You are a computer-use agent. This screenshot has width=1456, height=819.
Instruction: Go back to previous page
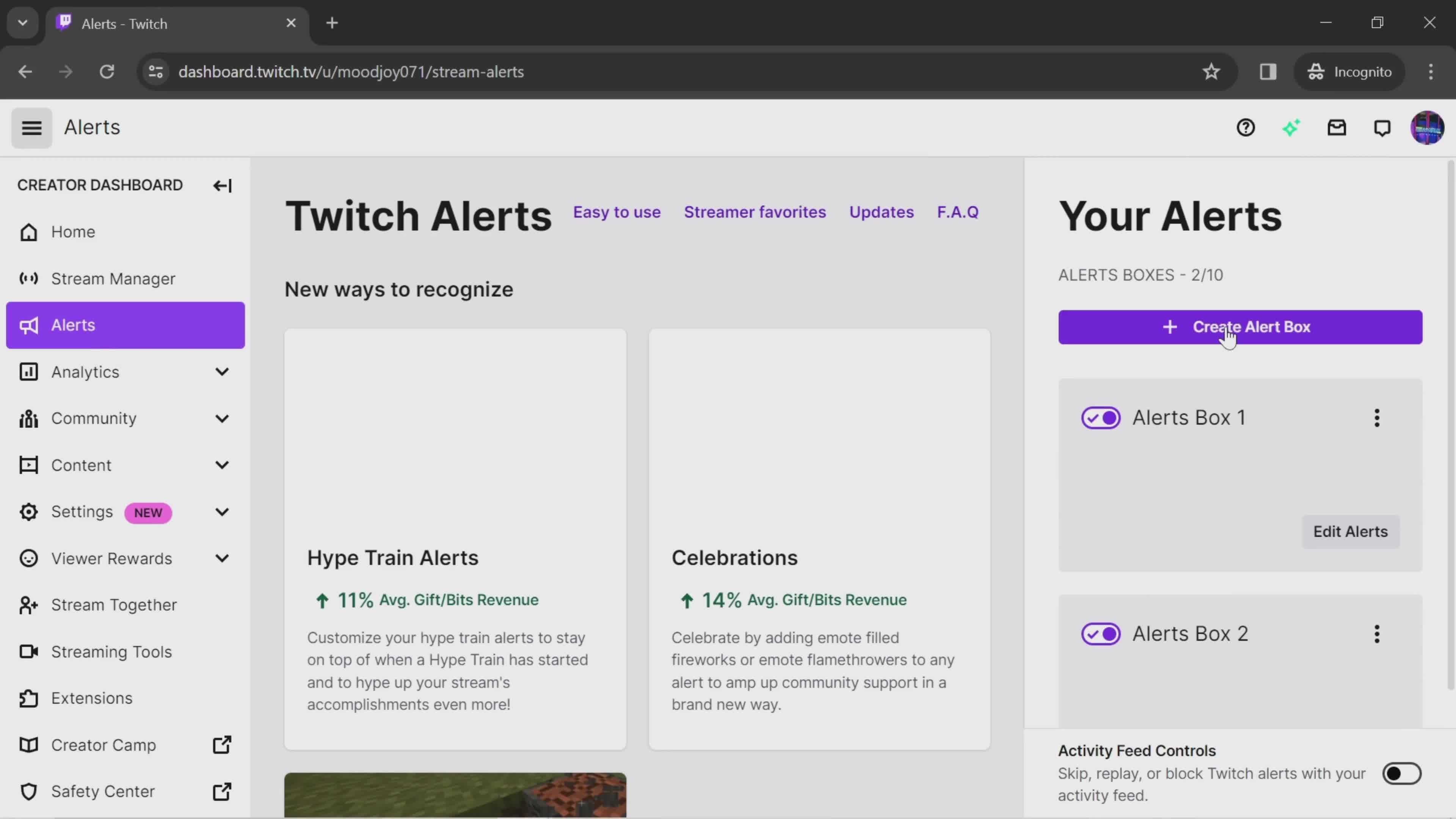coord(25,72)
